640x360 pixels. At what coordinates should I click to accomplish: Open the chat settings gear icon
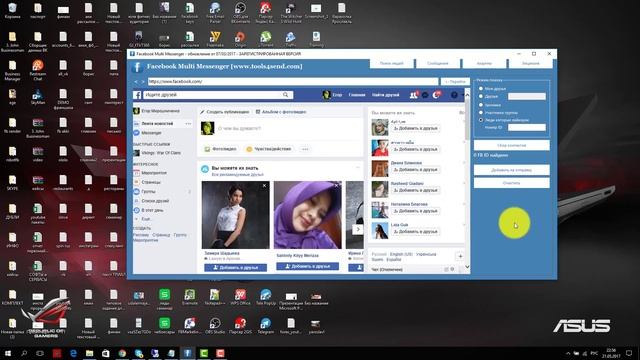(452, 269)
